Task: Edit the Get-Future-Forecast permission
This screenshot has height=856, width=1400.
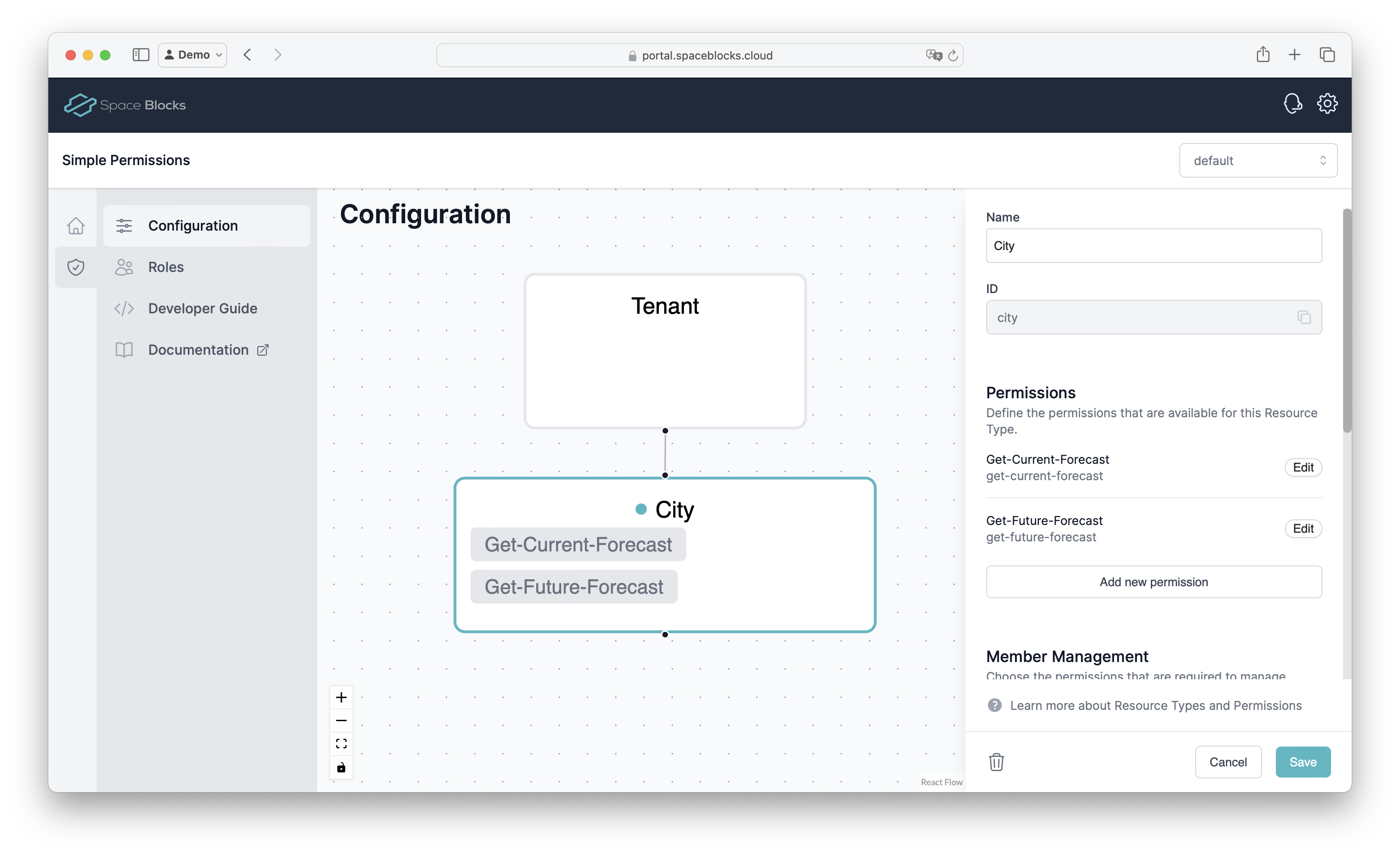Action: click(x=1303, y=528)
